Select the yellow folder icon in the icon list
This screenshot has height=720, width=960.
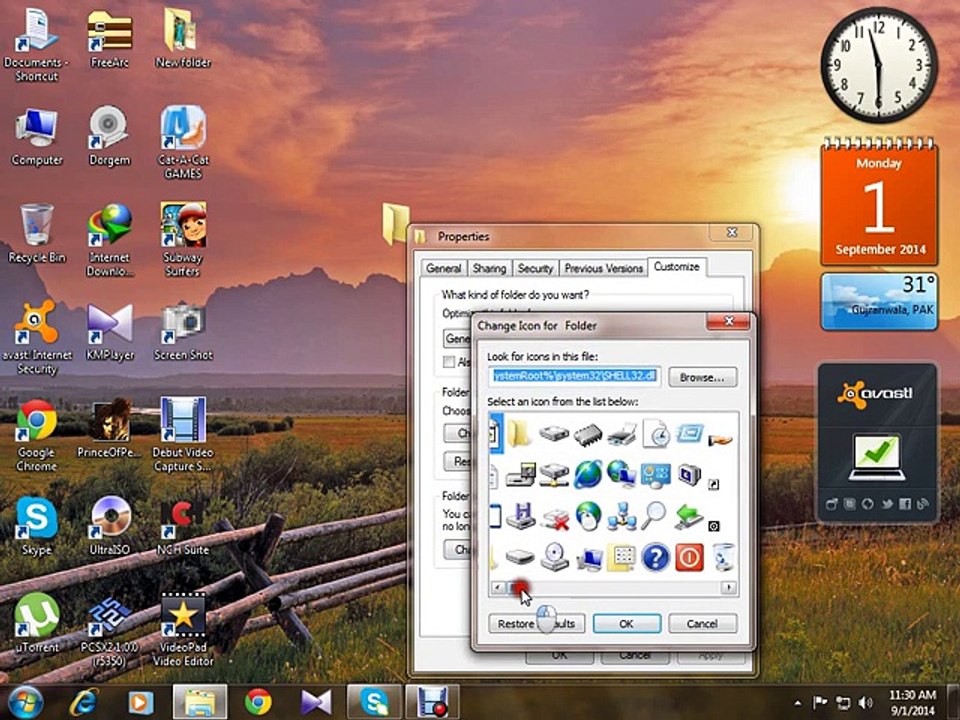coord(519,433)
